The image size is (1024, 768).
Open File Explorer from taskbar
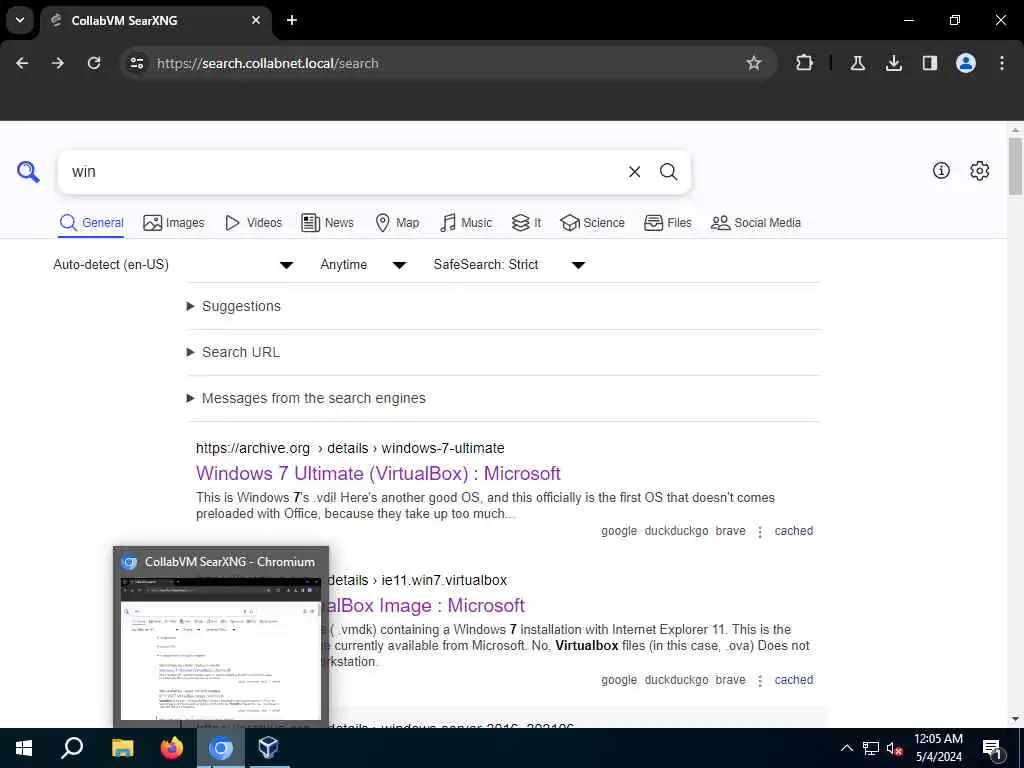[122, 748]
